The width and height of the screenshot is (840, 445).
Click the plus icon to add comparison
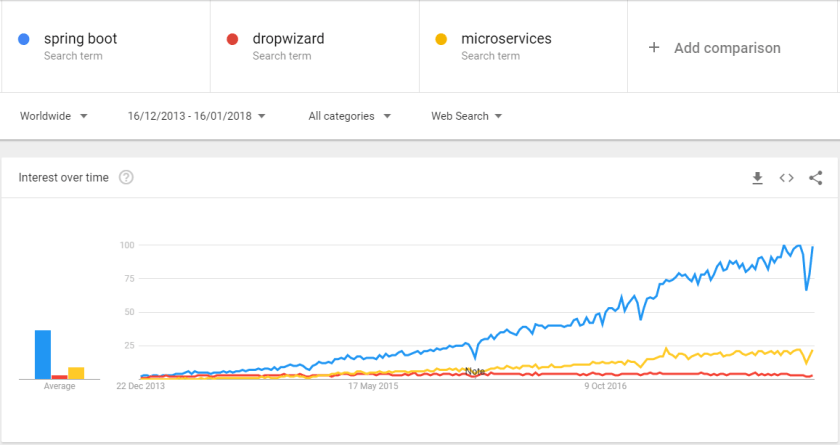point(654,47)
